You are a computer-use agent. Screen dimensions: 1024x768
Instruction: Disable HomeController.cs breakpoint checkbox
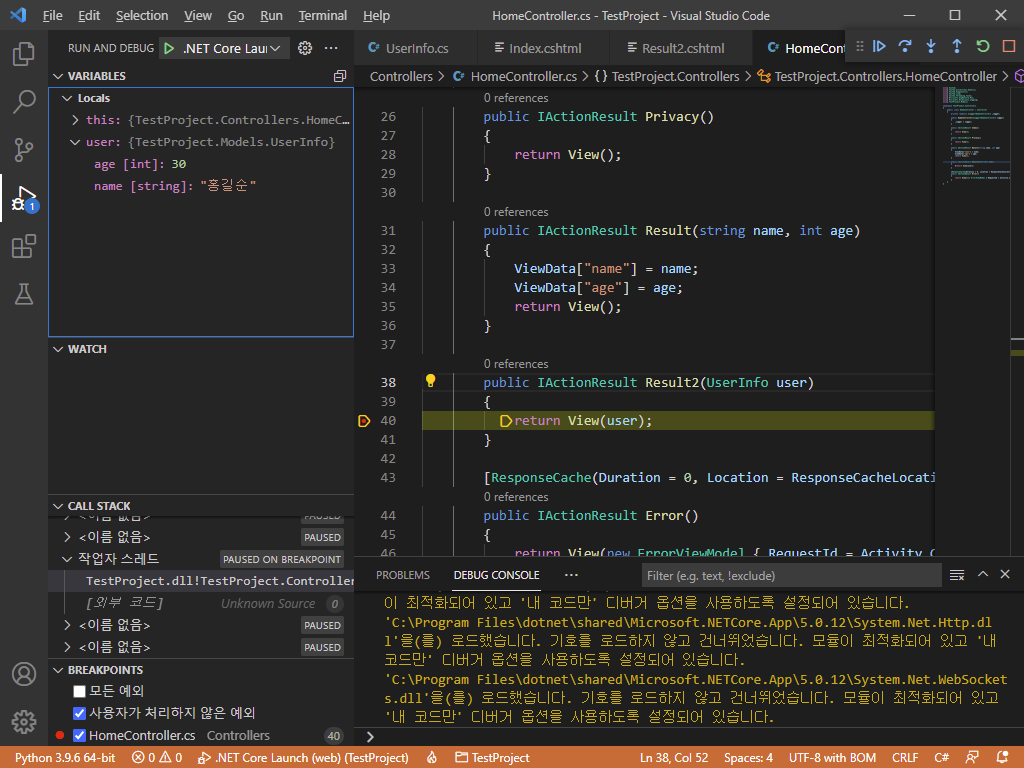[80, 735]
